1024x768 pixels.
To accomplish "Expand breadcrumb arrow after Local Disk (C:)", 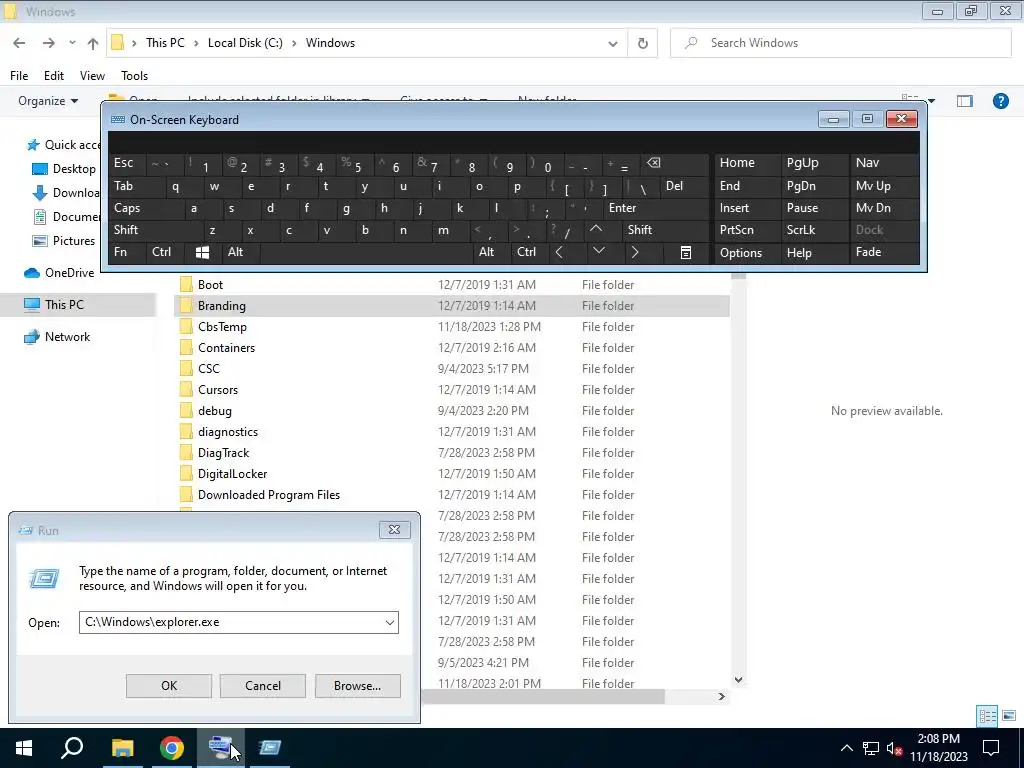I will point(294,43).
